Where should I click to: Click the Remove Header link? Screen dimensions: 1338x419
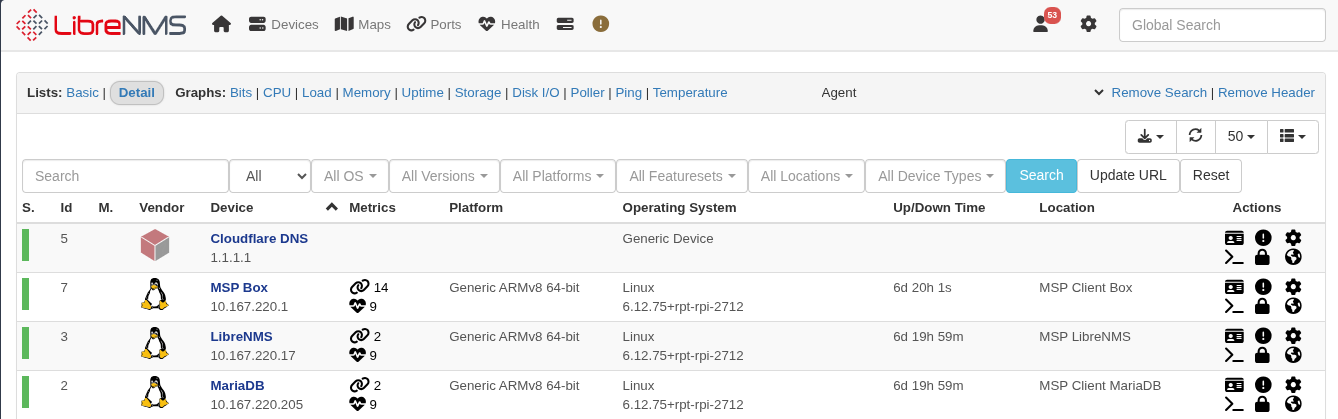coord(1266,93)
